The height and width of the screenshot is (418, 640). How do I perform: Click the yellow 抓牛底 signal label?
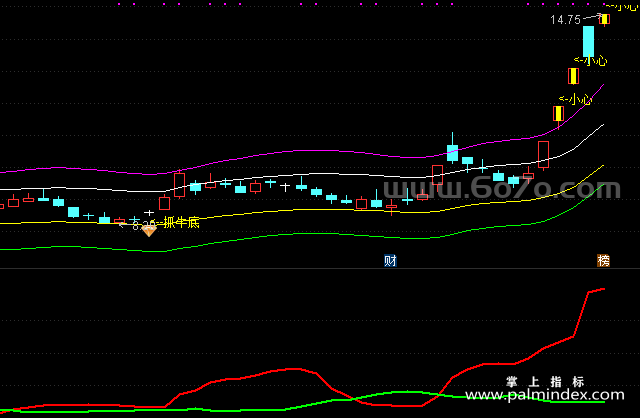(x=181, y=223)
